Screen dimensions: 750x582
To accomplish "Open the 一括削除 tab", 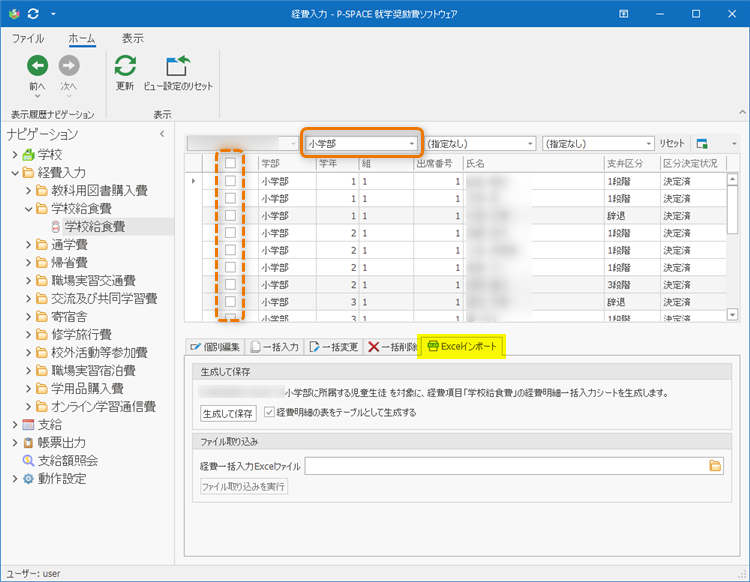I will [x=392, y=347].
